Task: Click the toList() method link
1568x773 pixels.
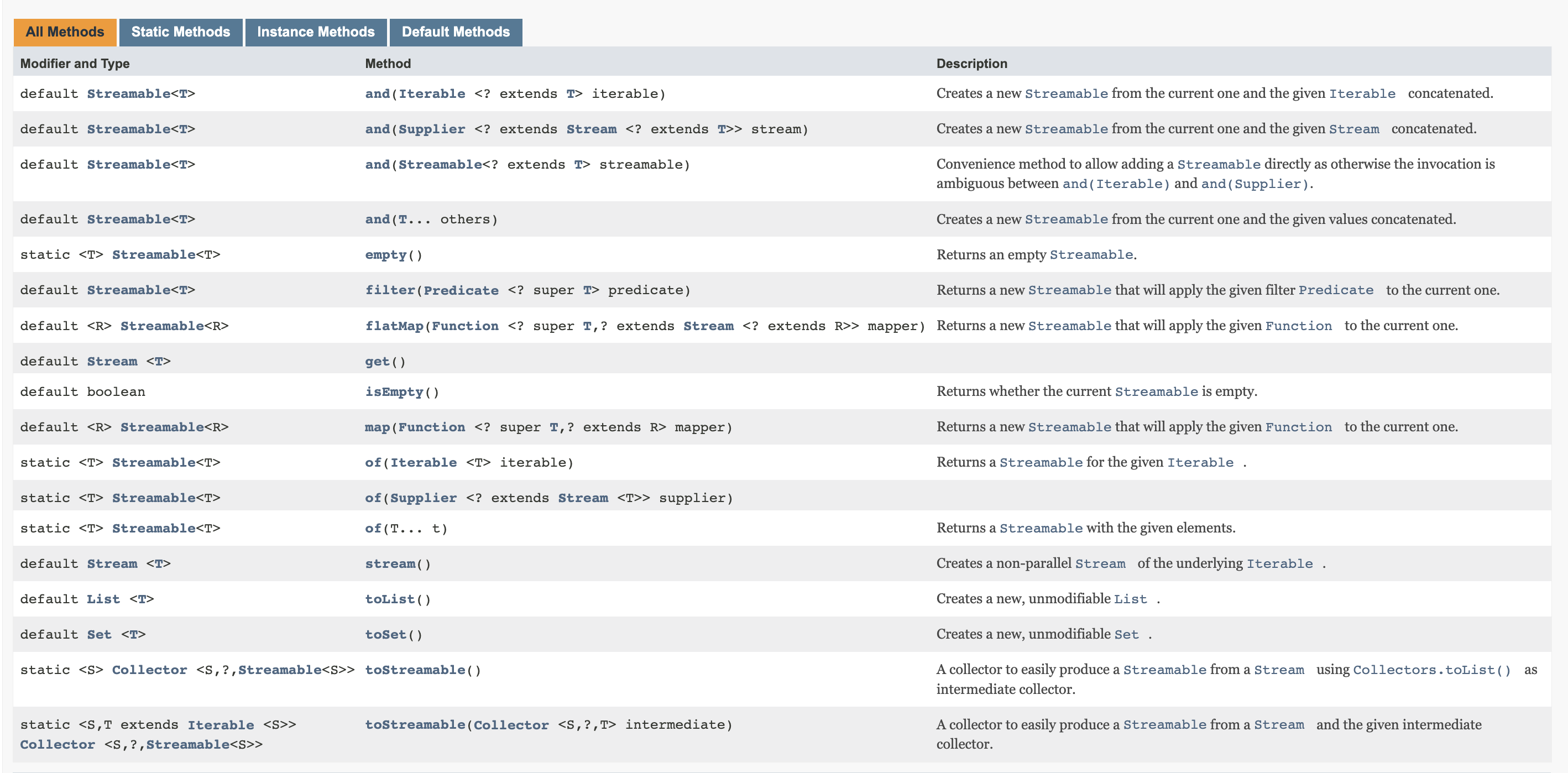Action: 390,599
